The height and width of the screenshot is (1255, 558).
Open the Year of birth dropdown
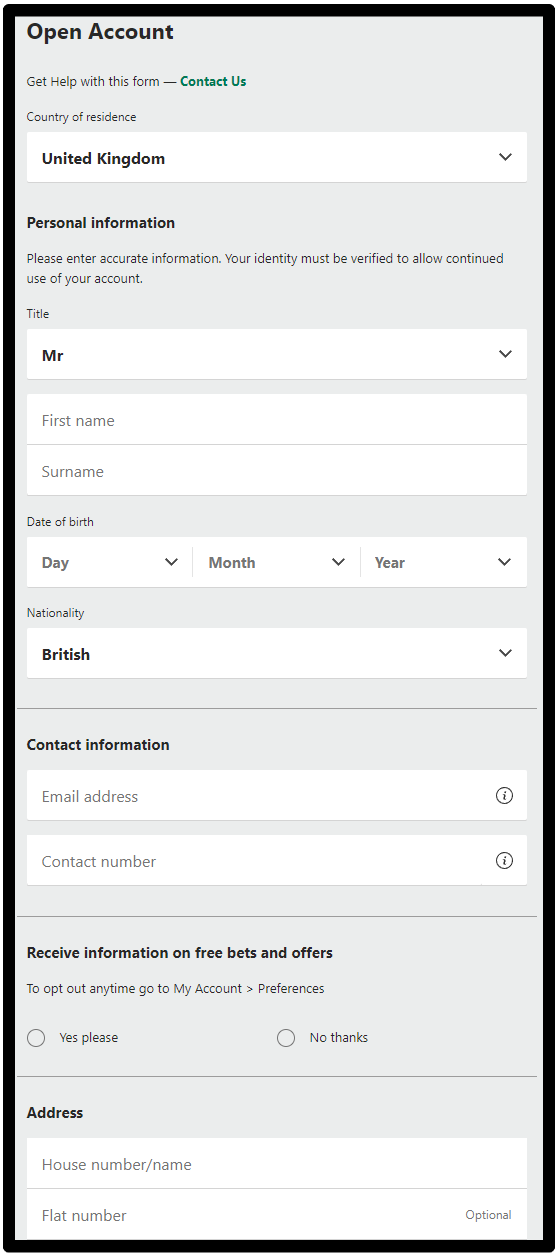tap(444, 562)
